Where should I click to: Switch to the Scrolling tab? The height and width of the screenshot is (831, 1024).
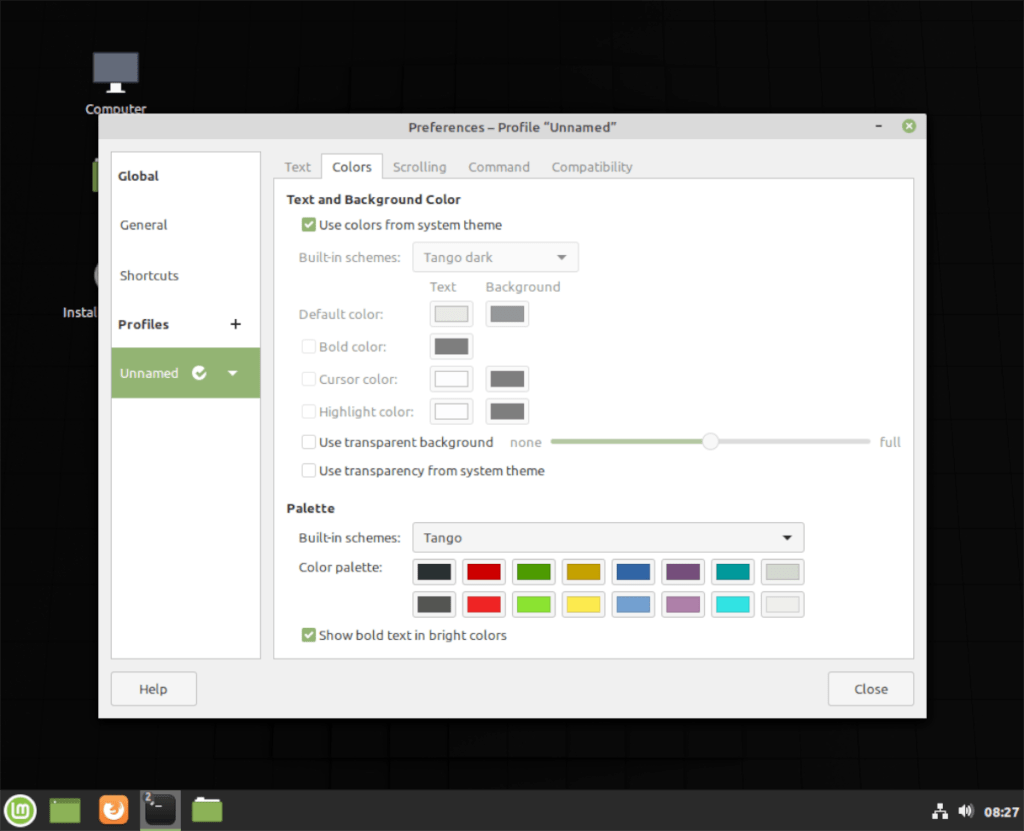[419, 167]
